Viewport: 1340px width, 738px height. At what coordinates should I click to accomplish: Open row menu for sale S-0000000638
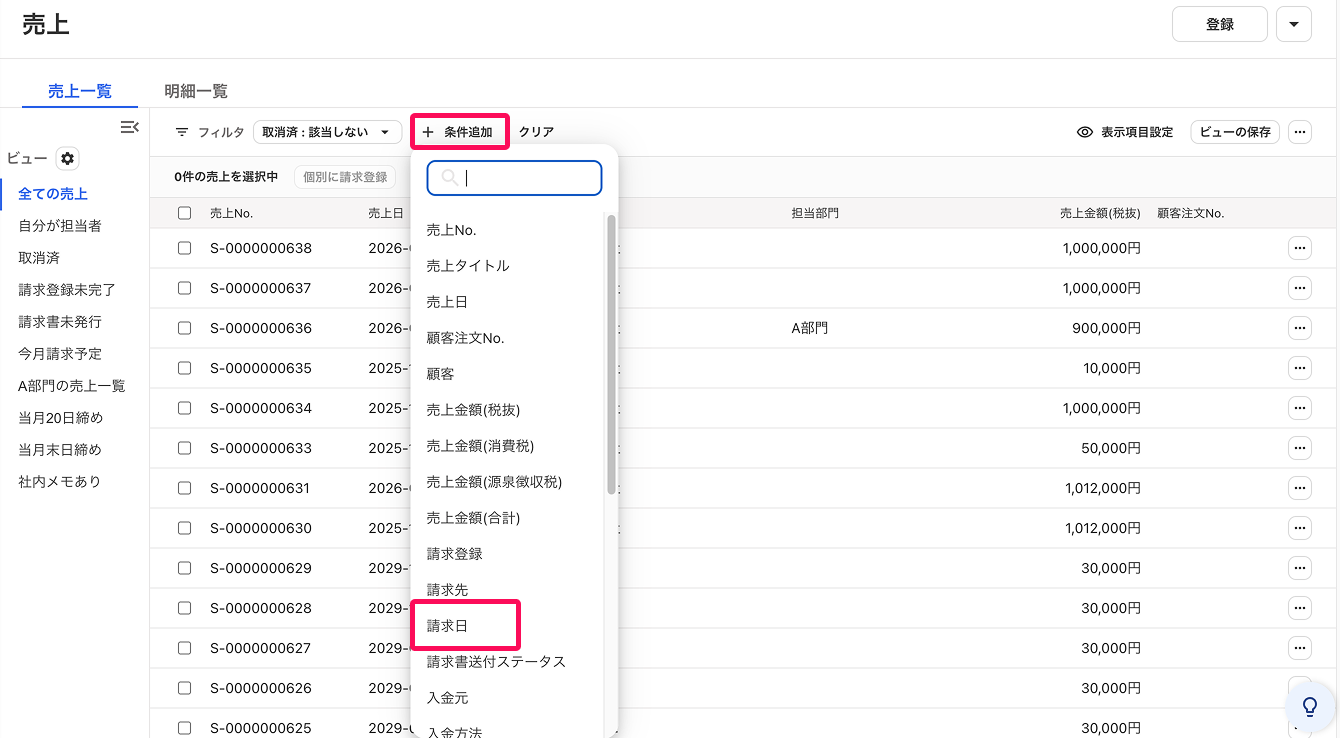click(1299, 248)
